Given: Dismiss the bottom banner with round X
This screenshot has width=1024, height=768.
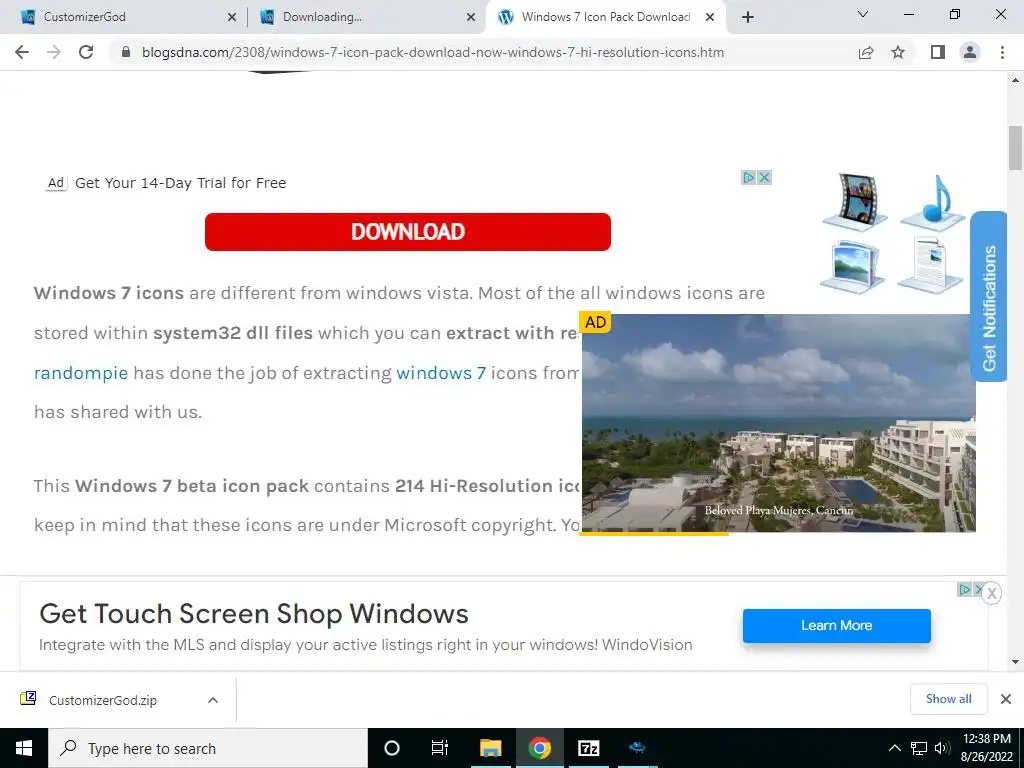Looking at the screenshot, I should (x=991, y=593).
